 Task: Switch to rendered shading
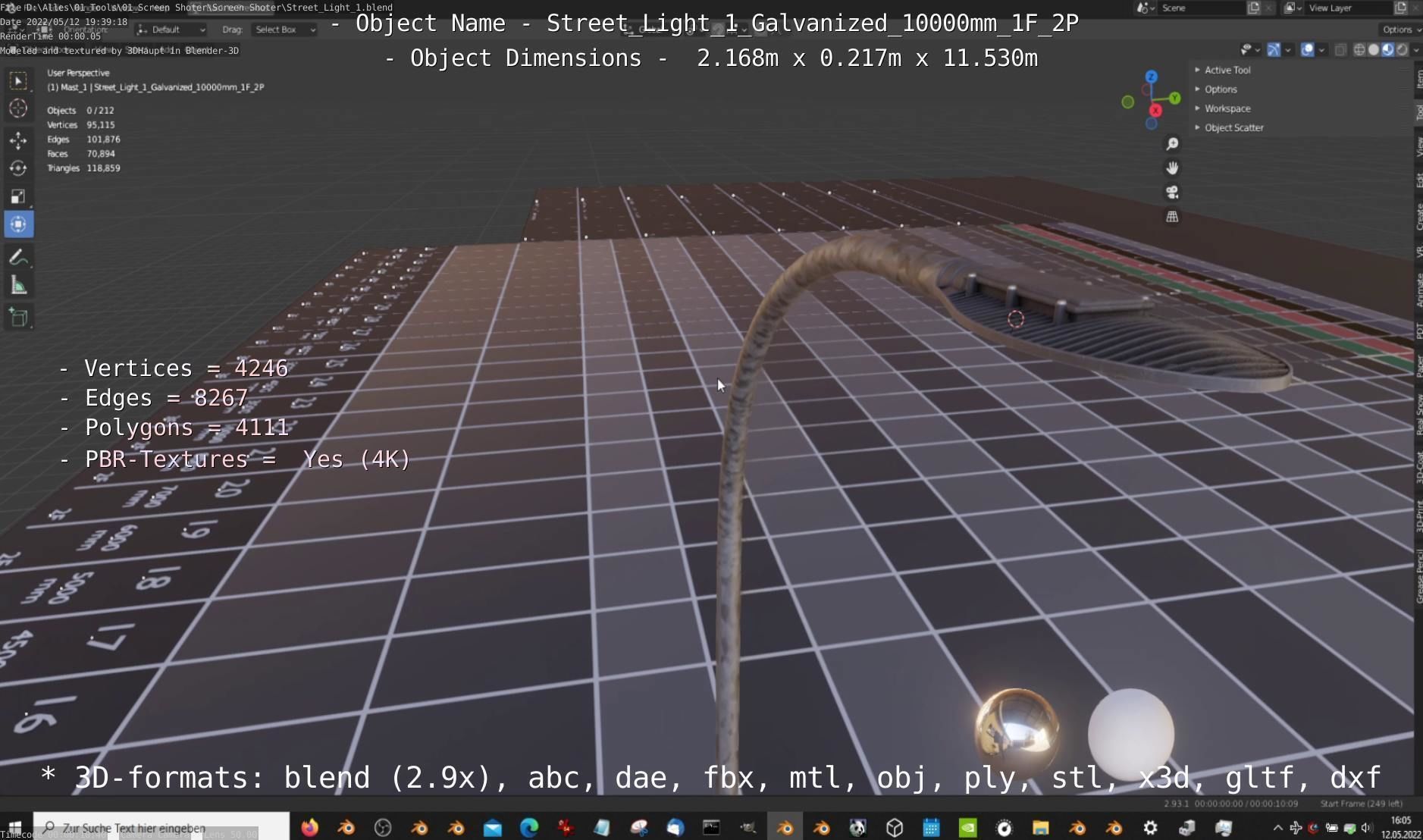click(1403, 49)
